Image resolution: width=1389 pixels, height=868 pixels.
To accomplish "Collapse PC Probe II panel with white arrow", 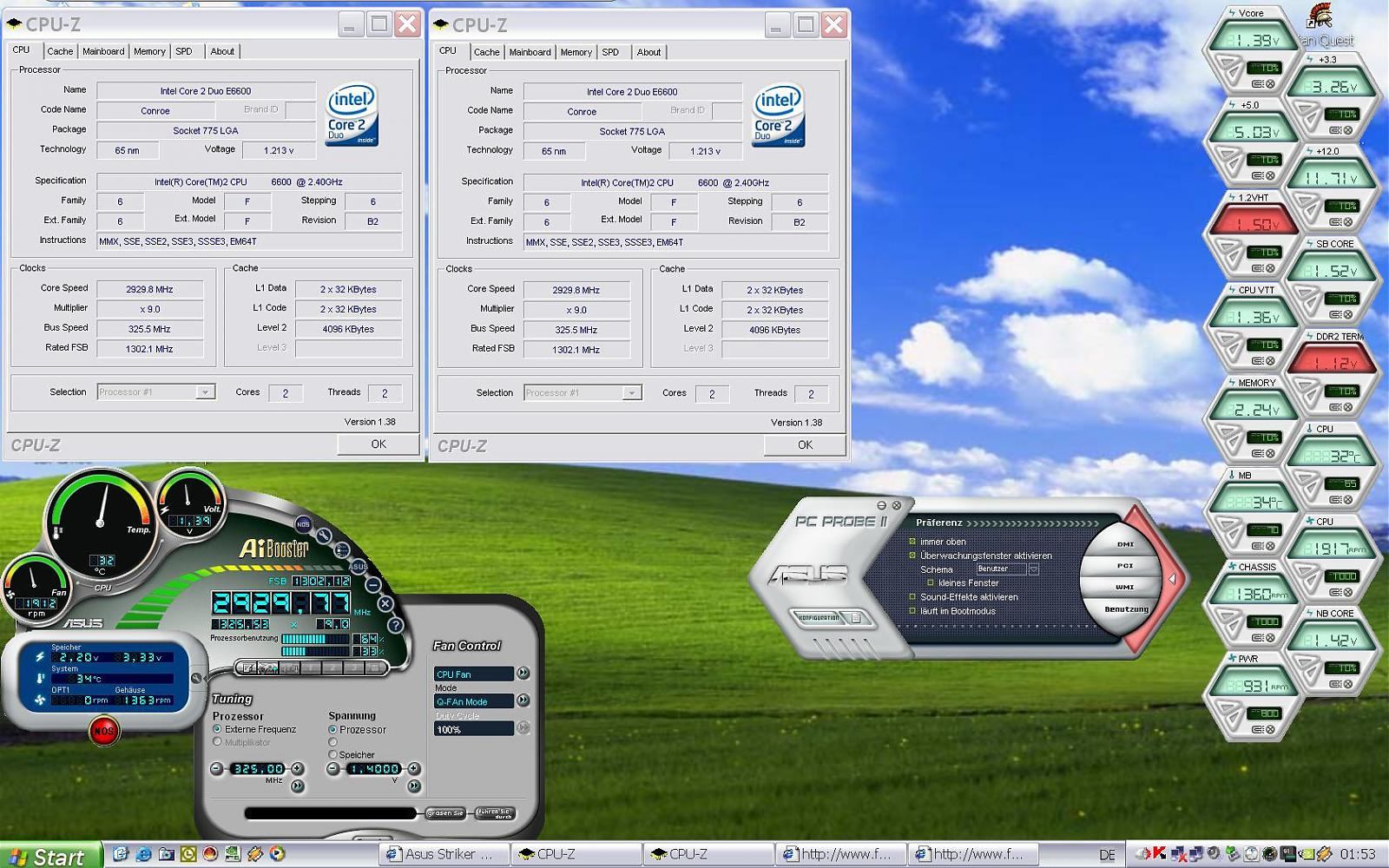I will tap(1172, 577).
